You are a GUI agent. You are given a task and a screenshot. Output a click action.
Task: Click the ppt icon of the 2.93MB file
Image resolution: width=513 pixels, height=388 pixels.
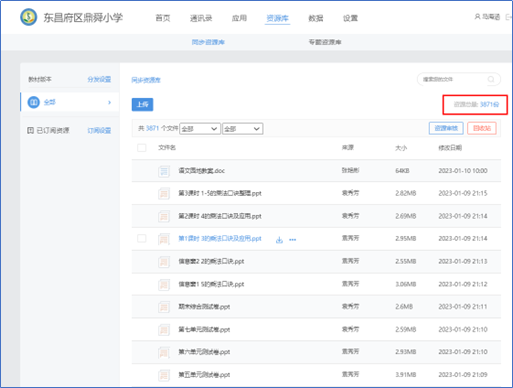(x=164, y=352)
